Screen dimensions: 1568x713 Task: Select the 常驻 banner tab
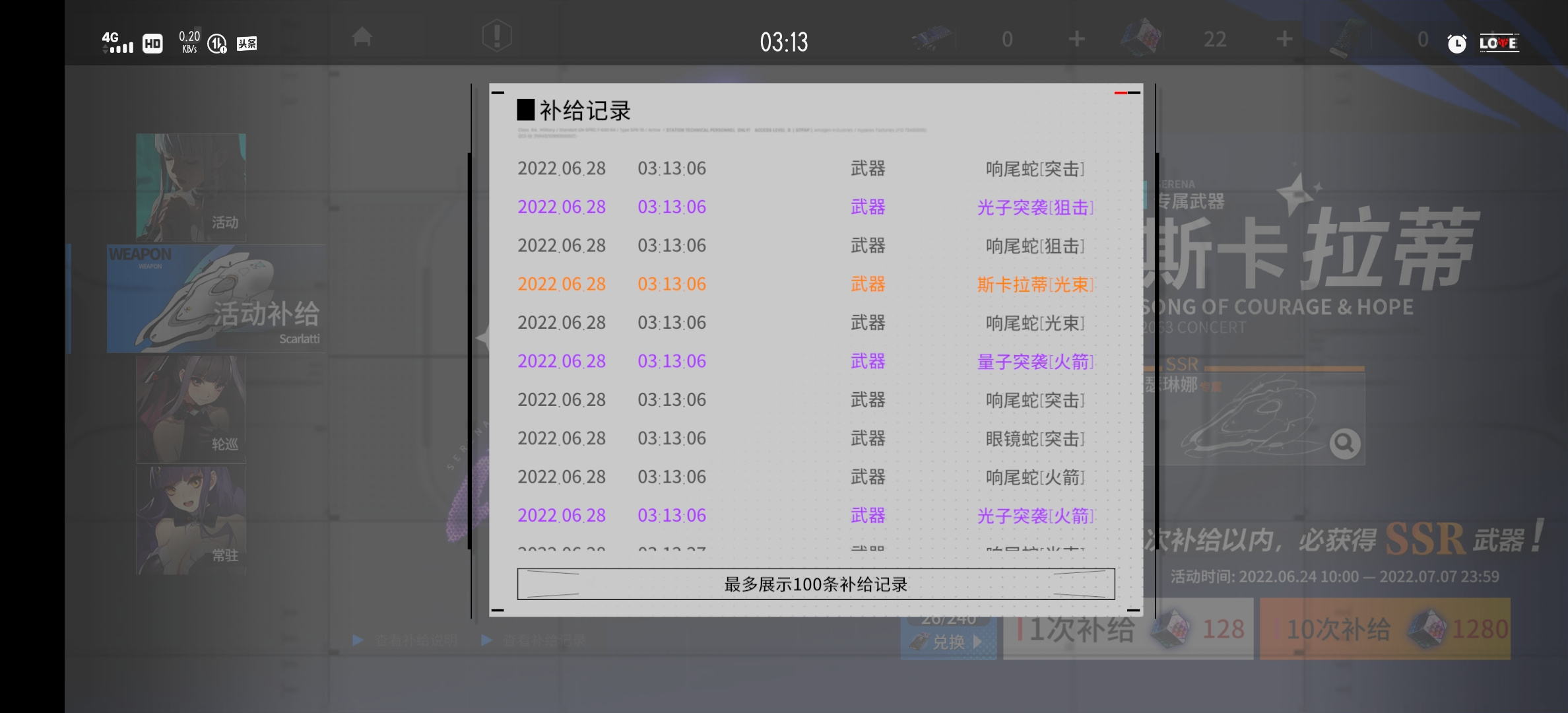tap(191, 520)
